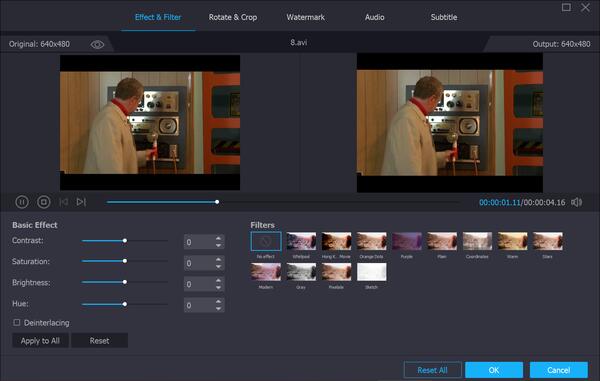Click the output video preview frame
This screenshot has width=600, height=381.
pyautogui.click(x=450, y=122)
